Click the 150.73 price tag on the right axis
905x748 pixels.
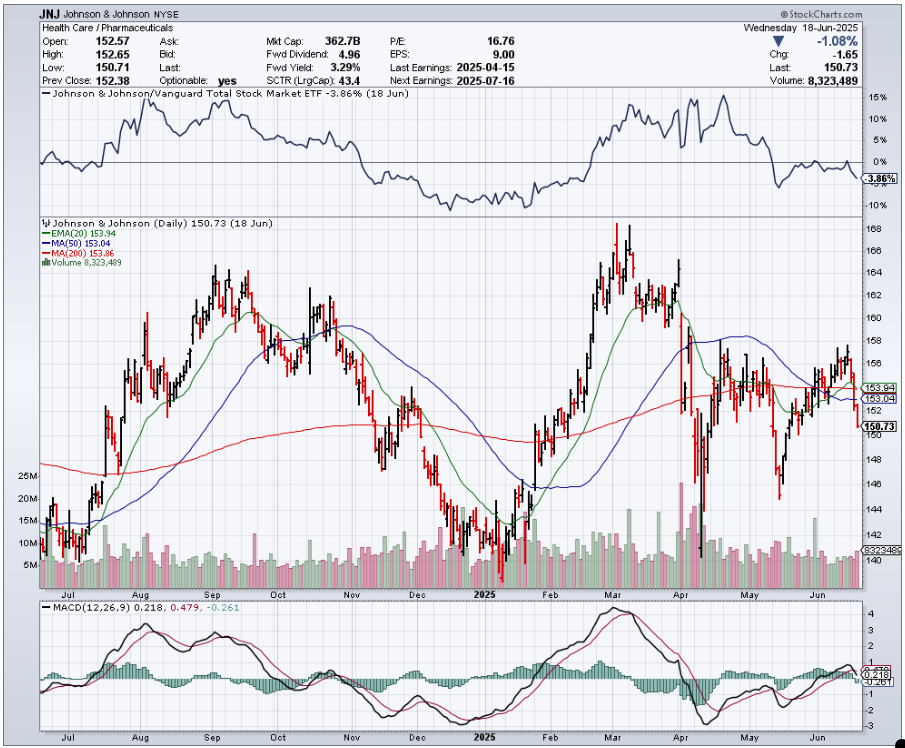point(880,427)
